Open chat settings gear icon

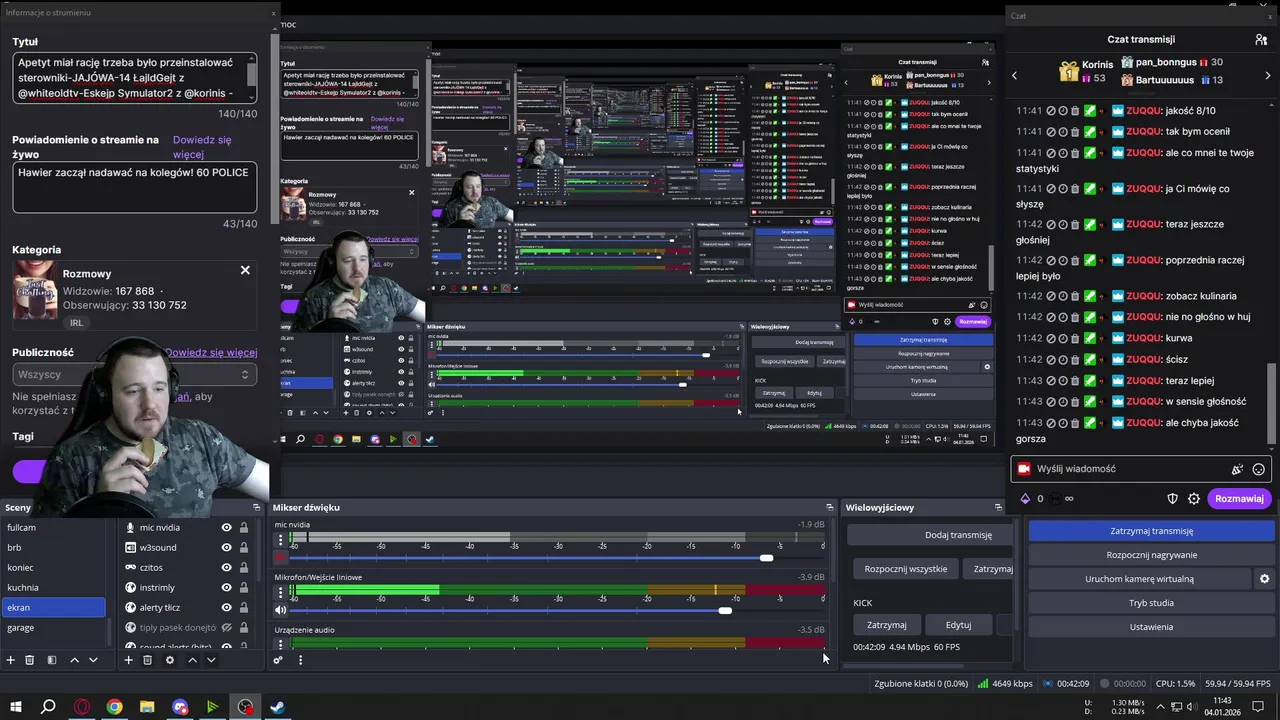[x=1194, y=499]
